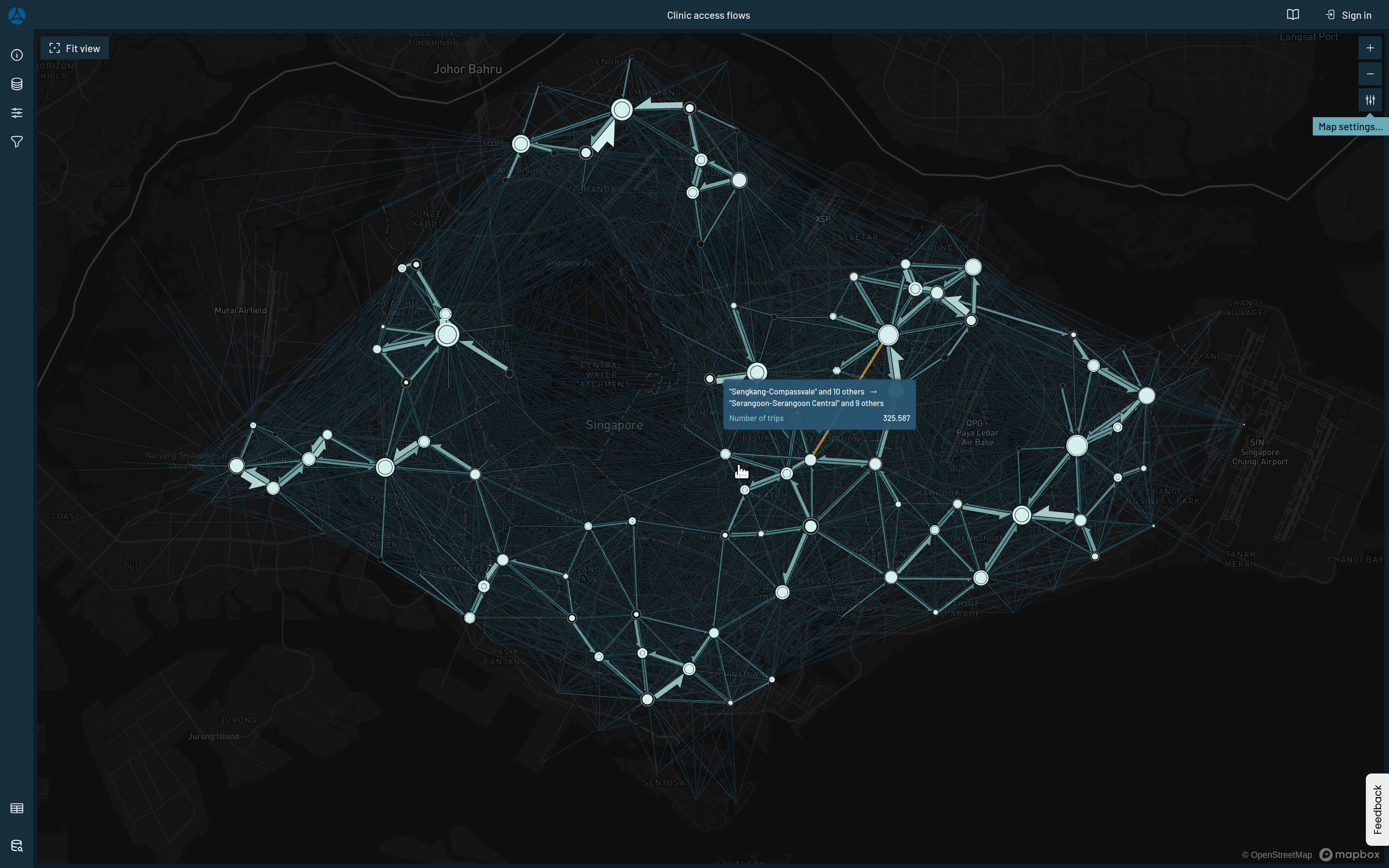
Task: Zoom in with the plus button
Action: pos(1371,48)
